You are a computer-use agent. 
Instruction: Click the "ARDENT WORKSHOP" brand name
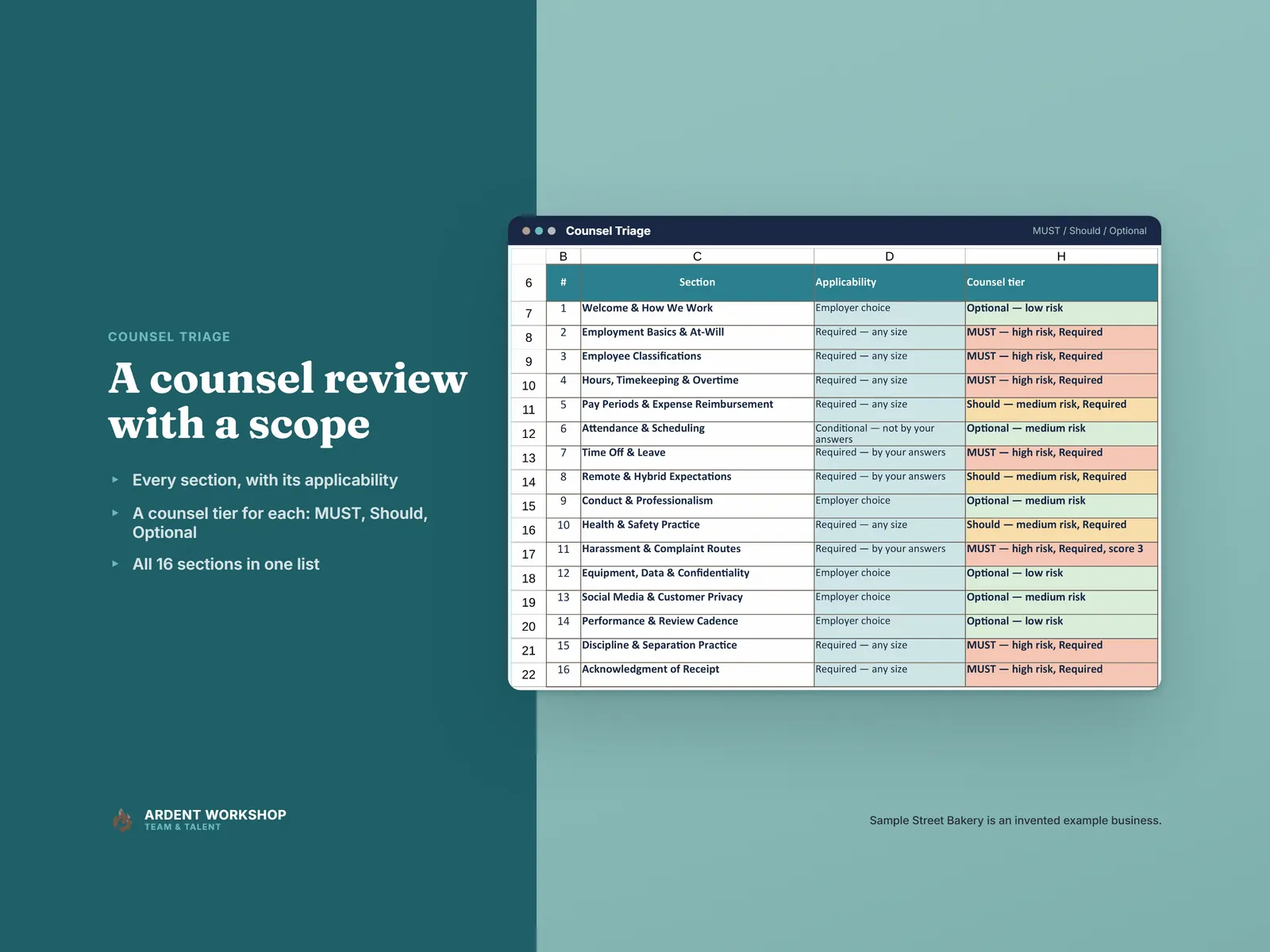click(215, 815)
